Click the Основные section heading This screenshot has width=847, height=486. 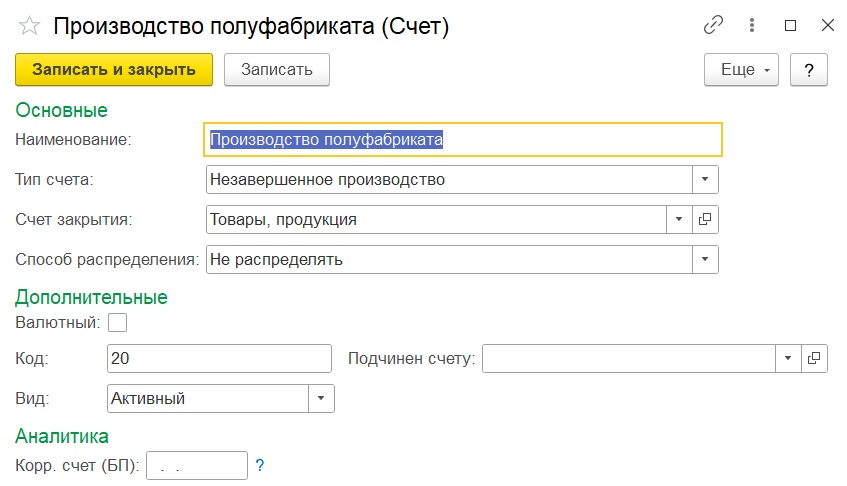(x=62, y=110)
